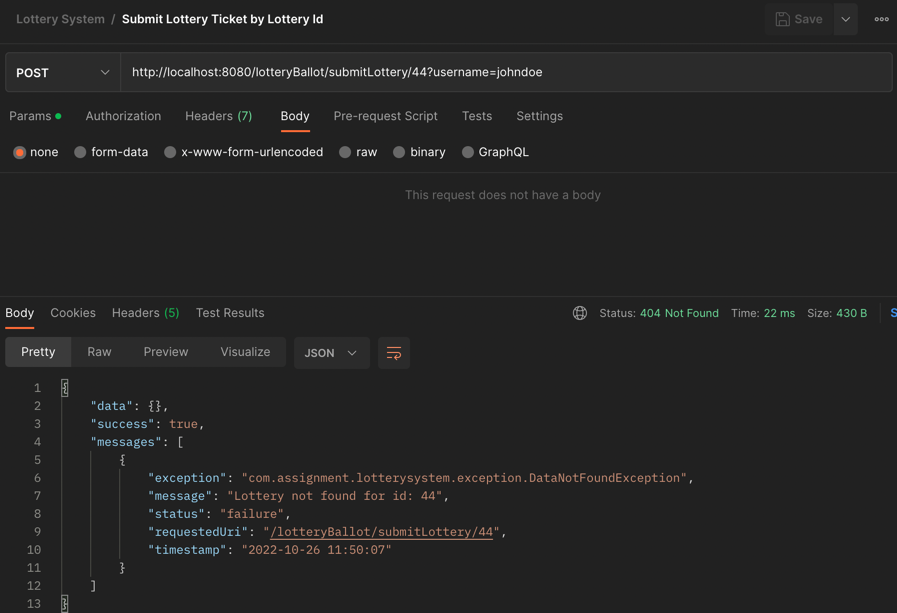Switch to Raw response view

pos(100,352)
